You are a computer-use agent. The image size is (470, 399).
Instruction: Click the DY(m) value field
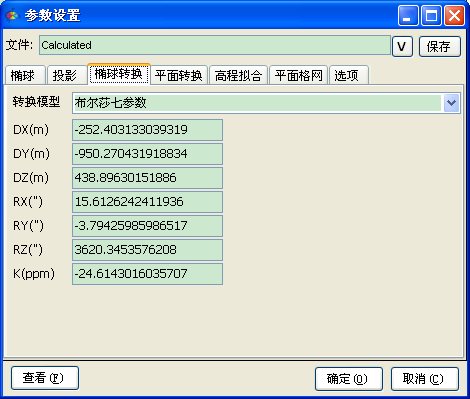coord(147,154)
